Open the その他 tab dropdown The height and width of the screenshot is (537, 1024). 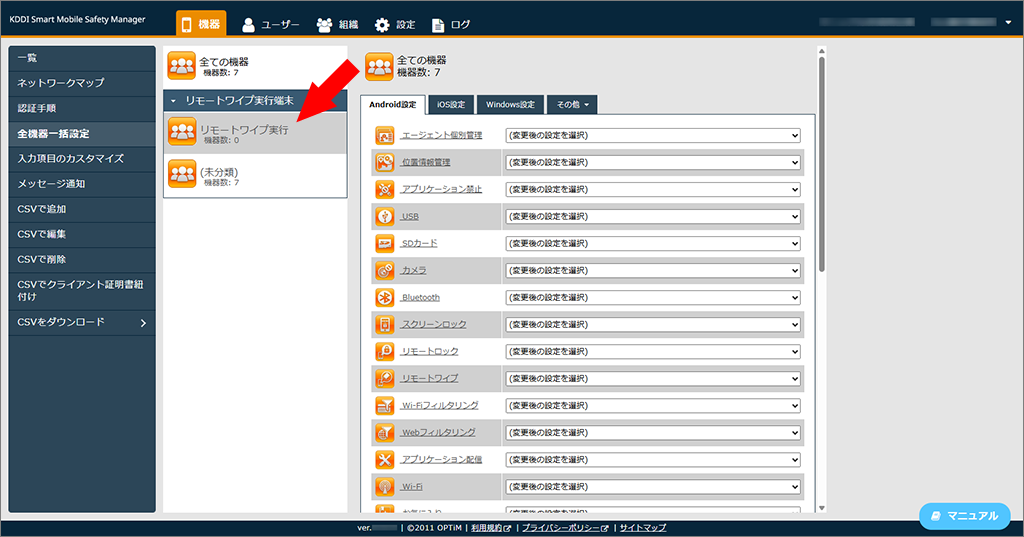coord(572,105)
